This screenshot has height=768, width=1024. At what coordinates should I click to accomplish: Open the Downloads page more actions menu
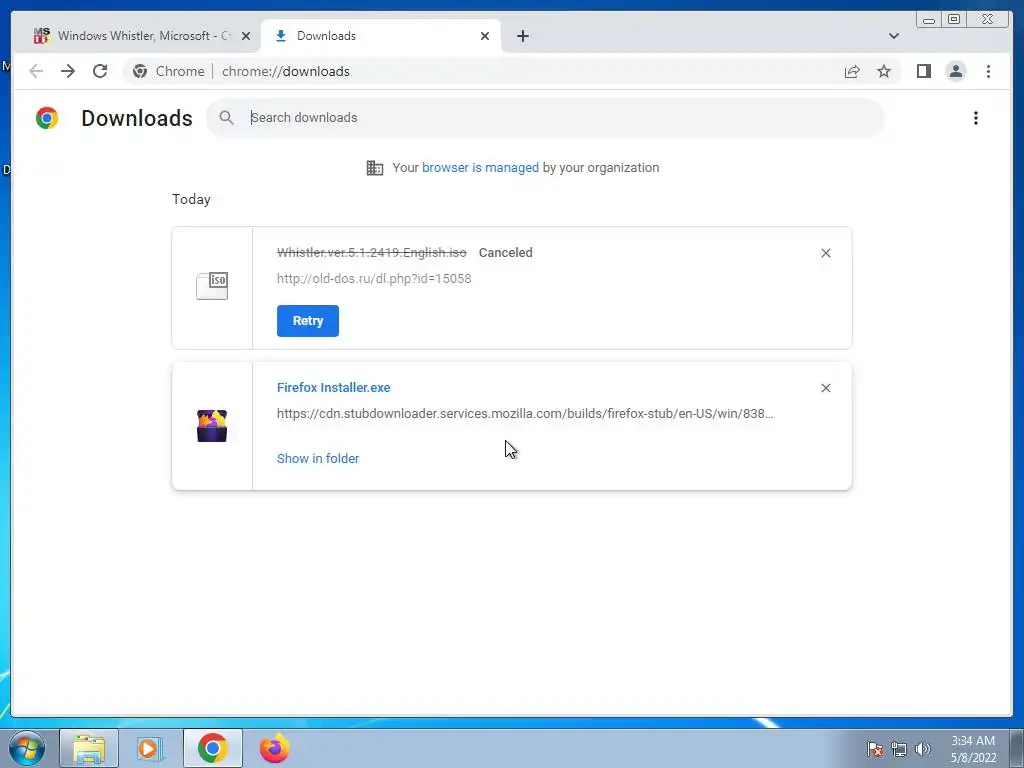point(976,118)
